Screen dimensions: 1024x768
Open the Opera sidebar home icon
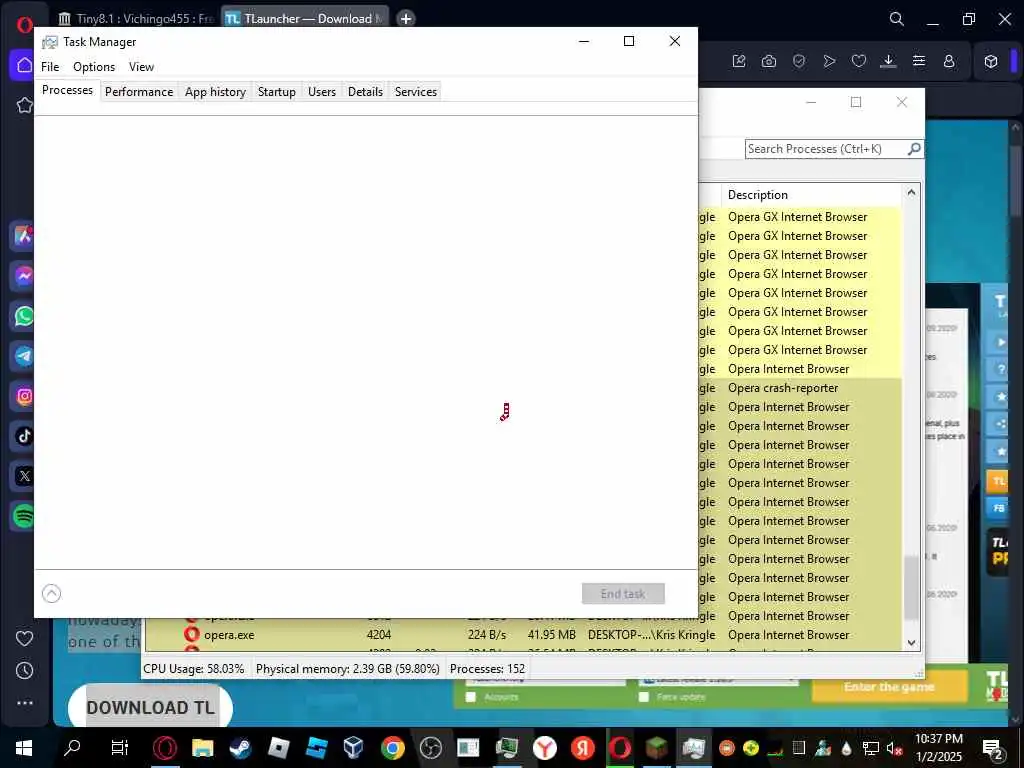click(x=24, y=65)
